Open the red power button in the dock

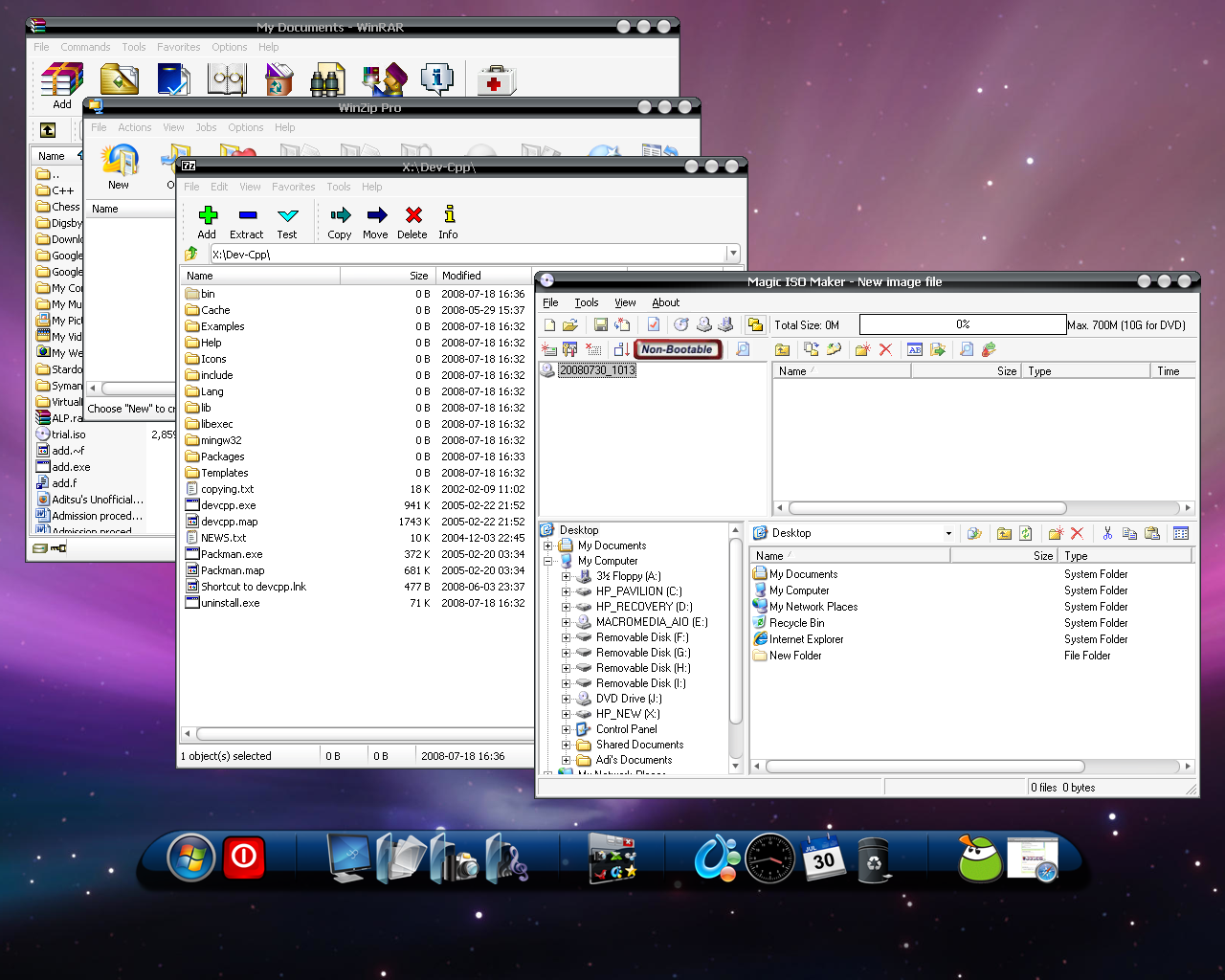pyautogui.click(x=244, y=857)
